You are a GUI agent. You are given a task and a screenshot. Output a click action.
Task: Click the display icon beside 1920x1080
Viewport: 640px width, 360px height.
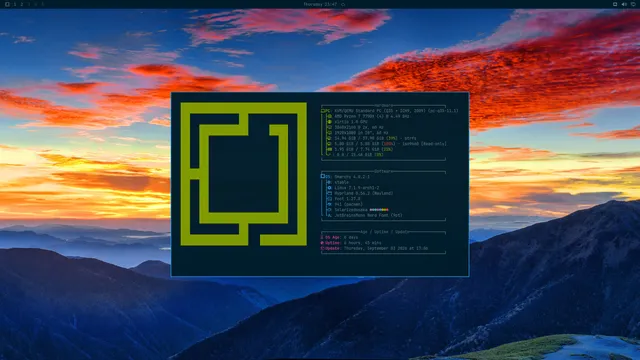pyautogui.click(x=330, y=133)
